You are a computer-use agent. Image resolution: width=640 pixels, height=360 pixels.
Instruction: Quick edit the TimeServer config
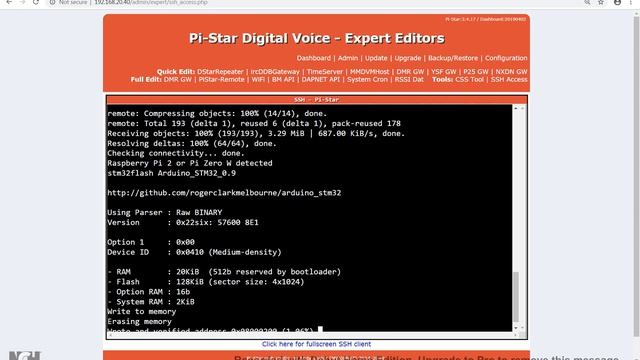click(325, 71)
